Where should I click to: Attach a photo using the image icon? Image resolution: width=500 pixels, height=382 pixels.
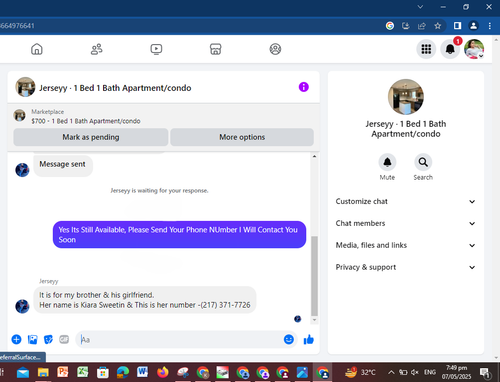click(x=32, y=339)
